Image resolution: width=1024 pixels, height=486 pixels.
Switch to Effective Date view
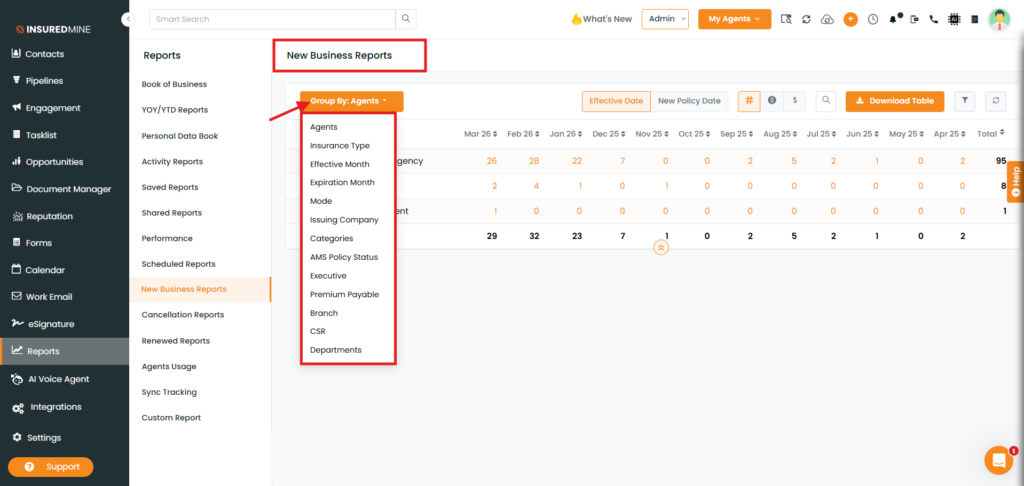point(616,101)
